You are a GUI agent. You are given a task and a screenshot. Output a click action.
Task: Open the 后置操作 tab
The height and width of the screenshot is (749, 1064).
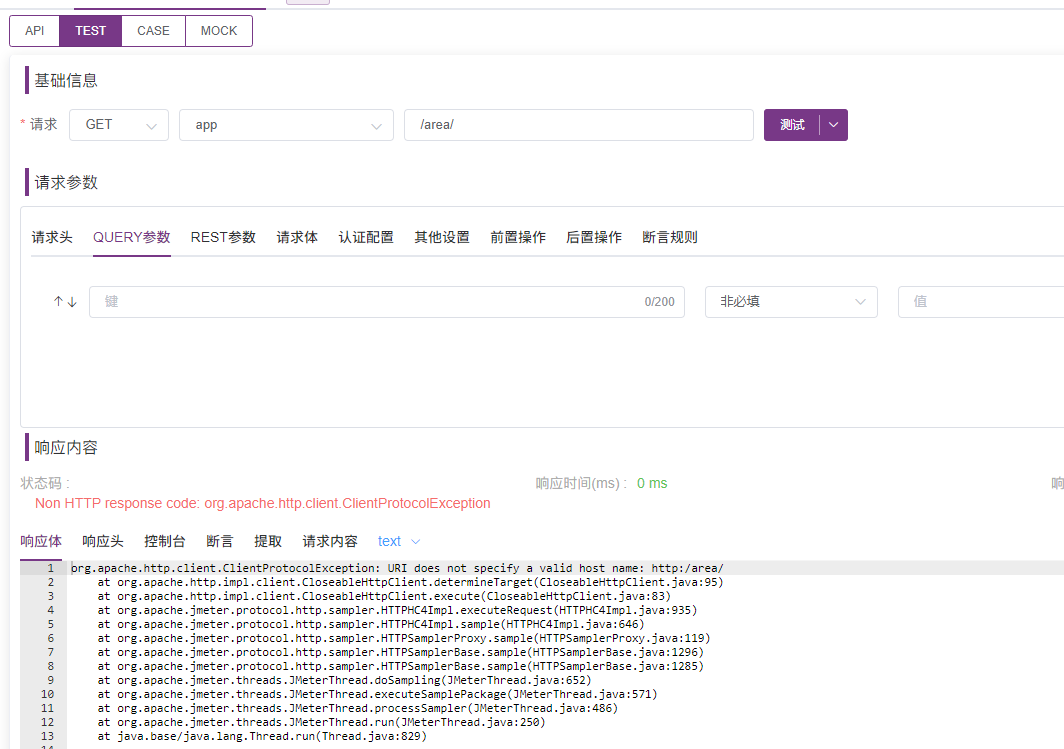594,237
